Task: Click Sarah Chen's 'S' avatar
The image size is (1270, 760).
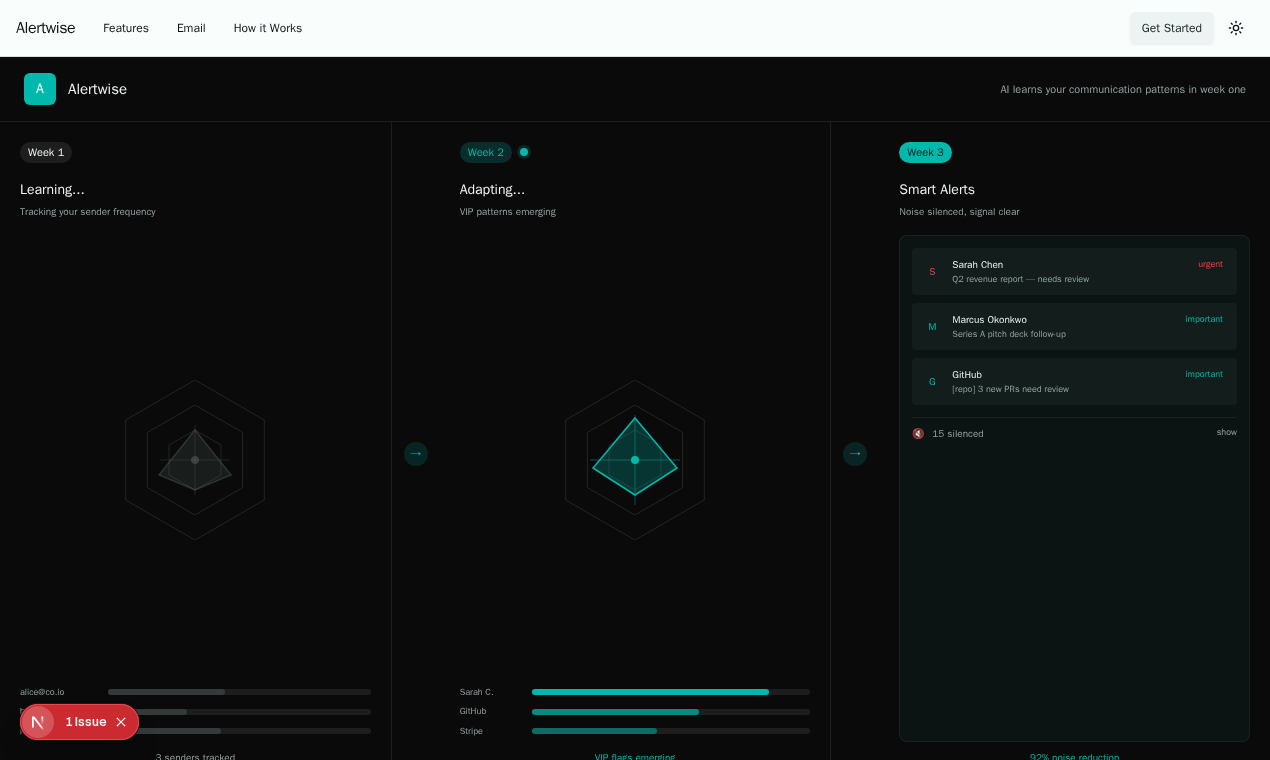Action: pyautogui.click(x=932, y=272)
